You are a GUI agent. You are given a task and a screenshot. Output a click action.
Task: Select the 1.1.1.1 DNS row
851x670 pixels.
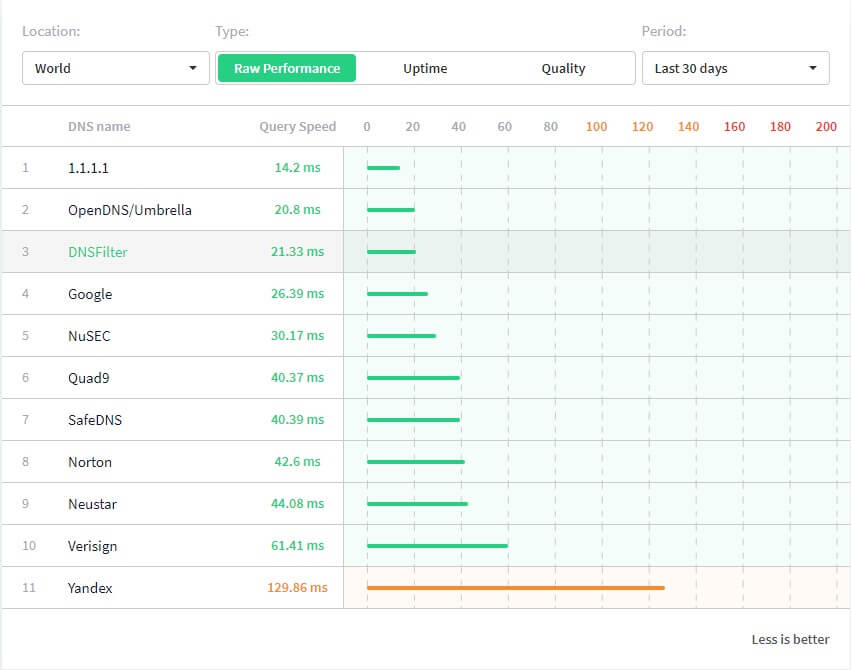pyautogui.click(x=88, y=168)
